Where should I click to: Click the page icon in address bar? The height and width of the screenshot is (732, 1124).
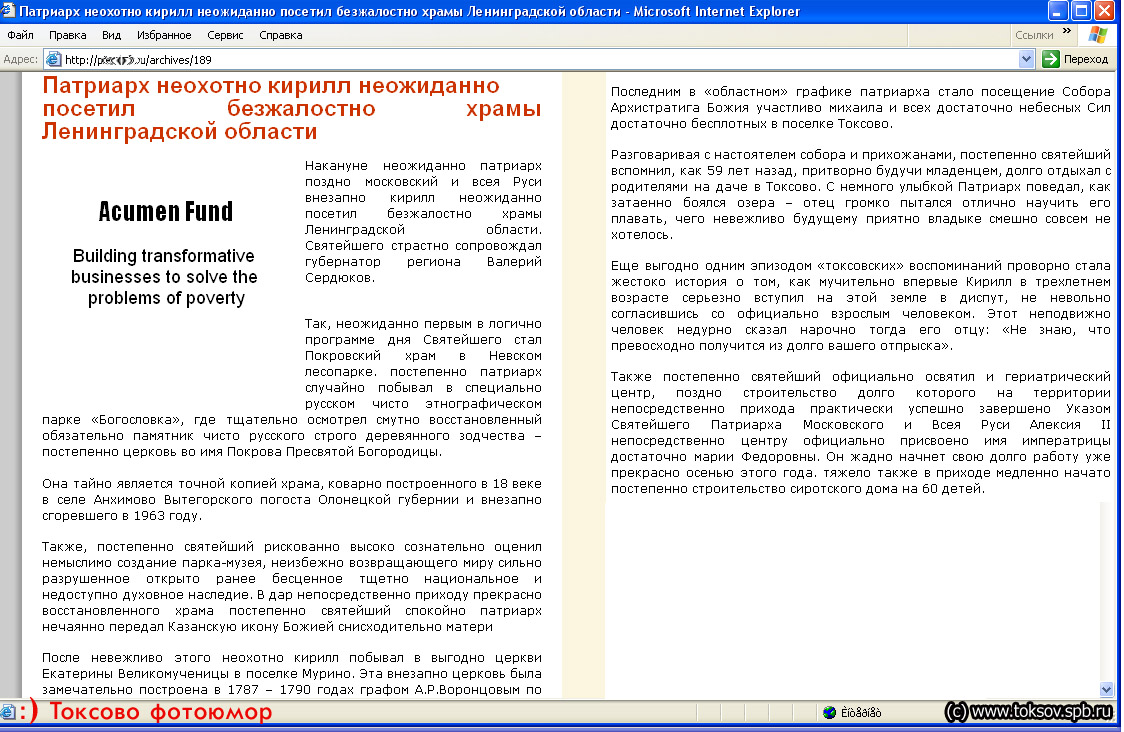point(54,60)
